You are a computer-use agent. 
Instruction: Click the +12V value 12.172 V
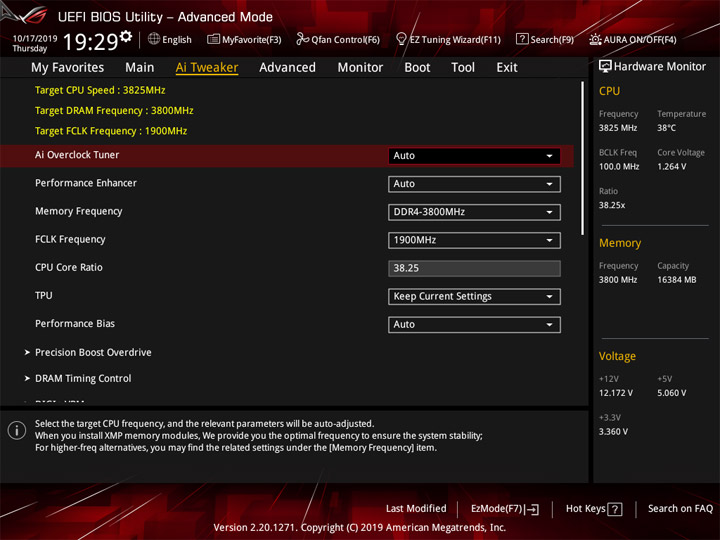(x=616, y=393)
